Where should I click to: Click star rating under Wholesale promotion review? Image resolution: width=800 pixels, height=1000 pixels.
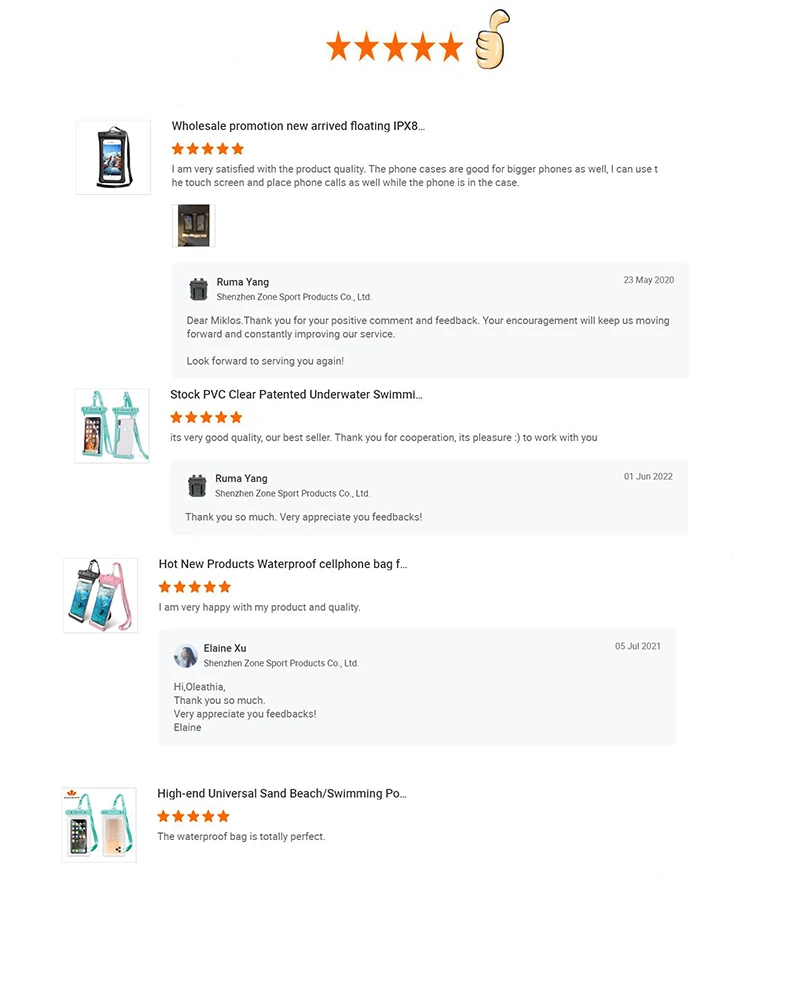click(x=208, y=149)
